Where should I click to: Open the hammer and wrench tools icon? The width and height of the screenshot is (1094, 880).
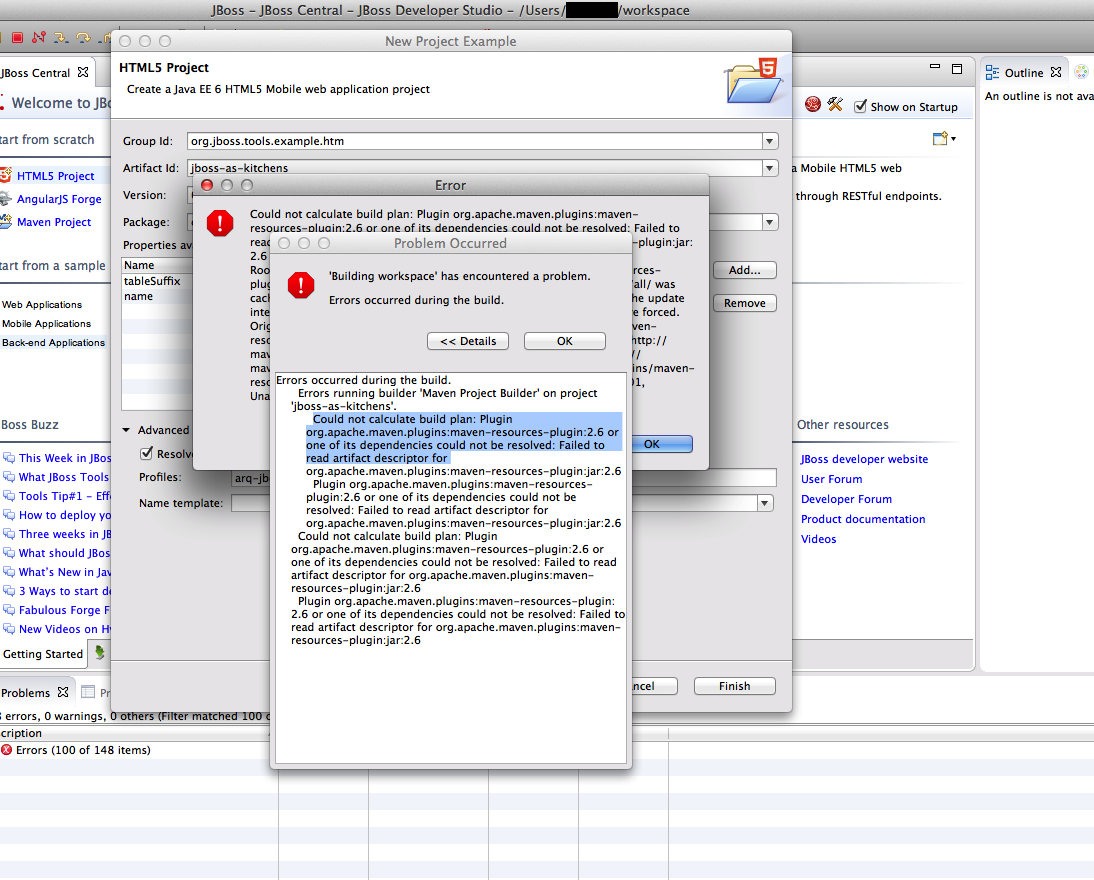pyautogui.click(x=835, y=105)
